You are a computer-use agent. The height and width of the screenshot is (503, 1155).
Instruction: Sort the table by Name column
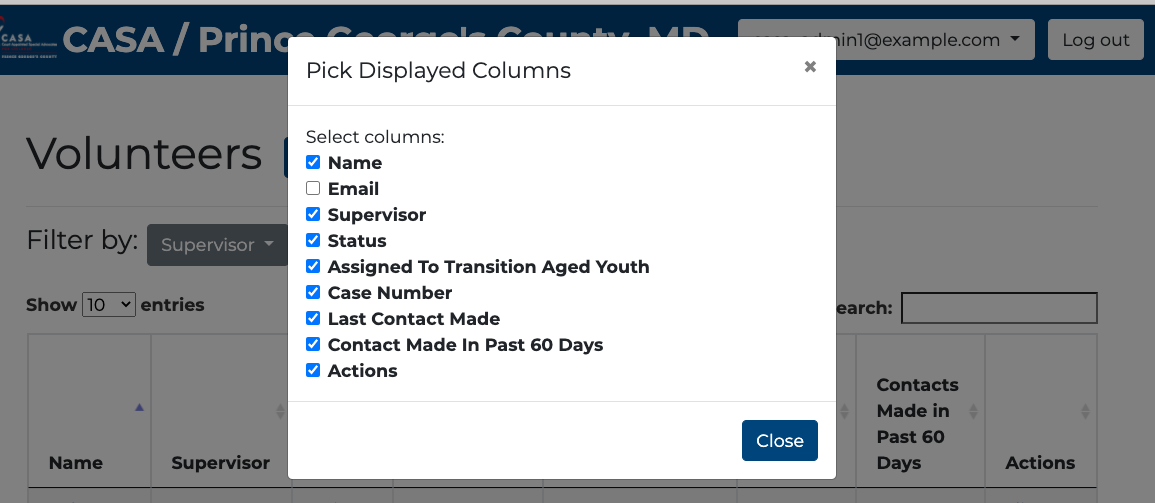(x=139, y=407)
